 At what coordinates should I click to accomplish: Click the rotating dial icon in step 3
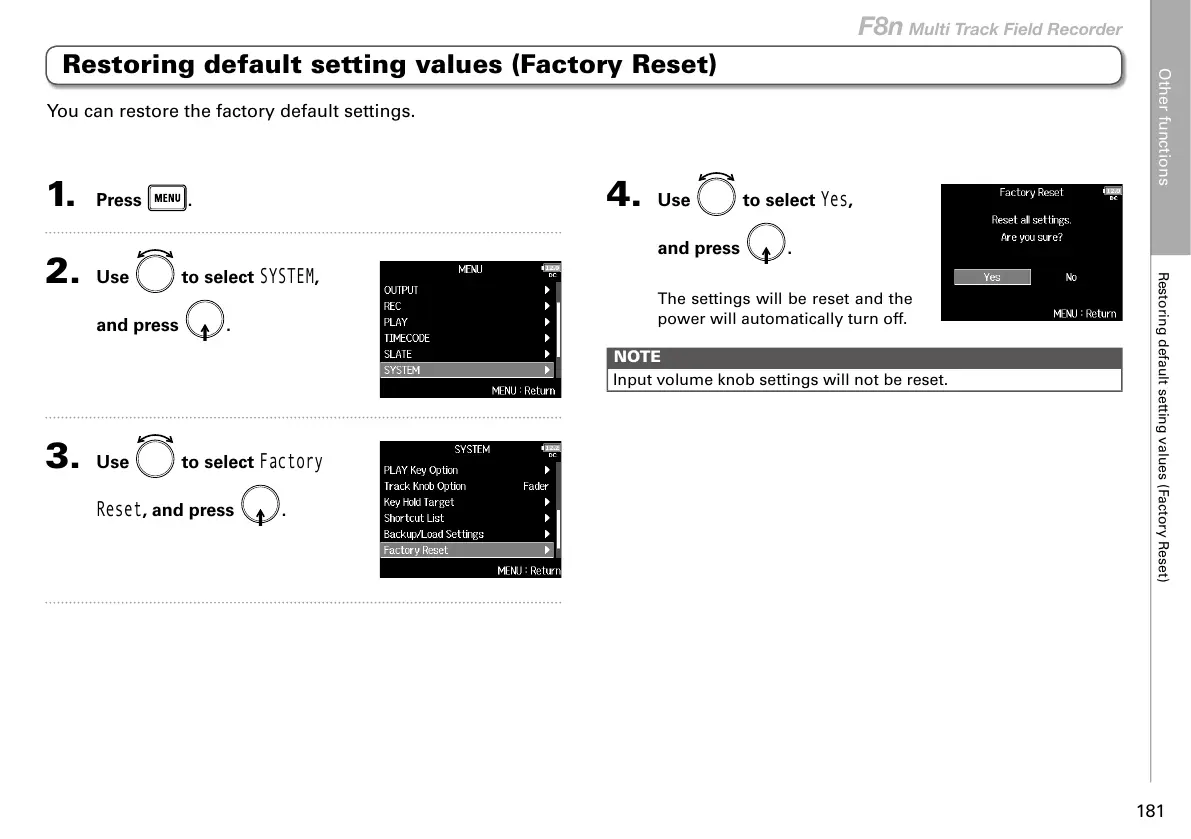tap(155, 456)
